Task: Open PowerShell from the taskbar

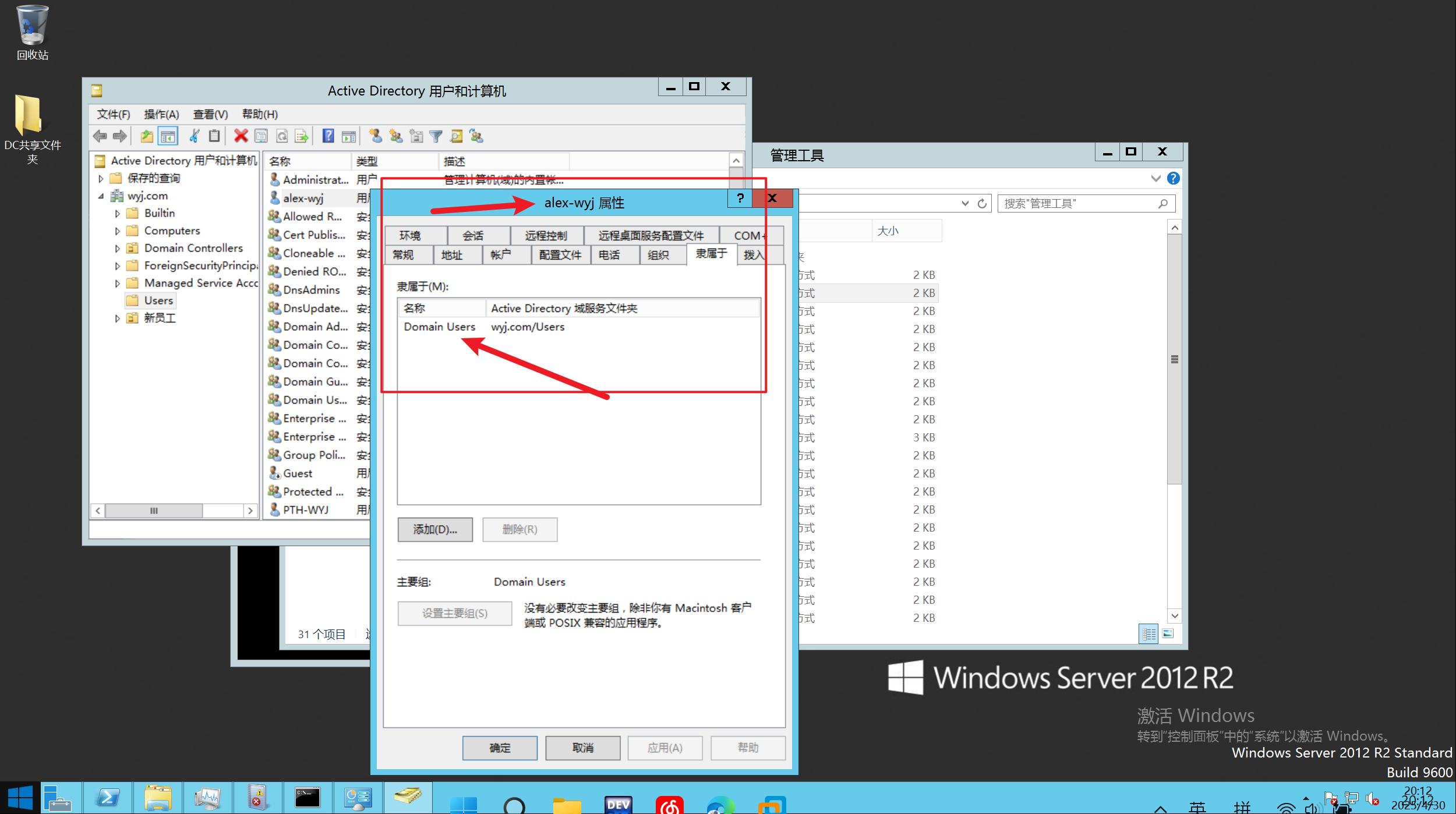Action: pos(108,798)
